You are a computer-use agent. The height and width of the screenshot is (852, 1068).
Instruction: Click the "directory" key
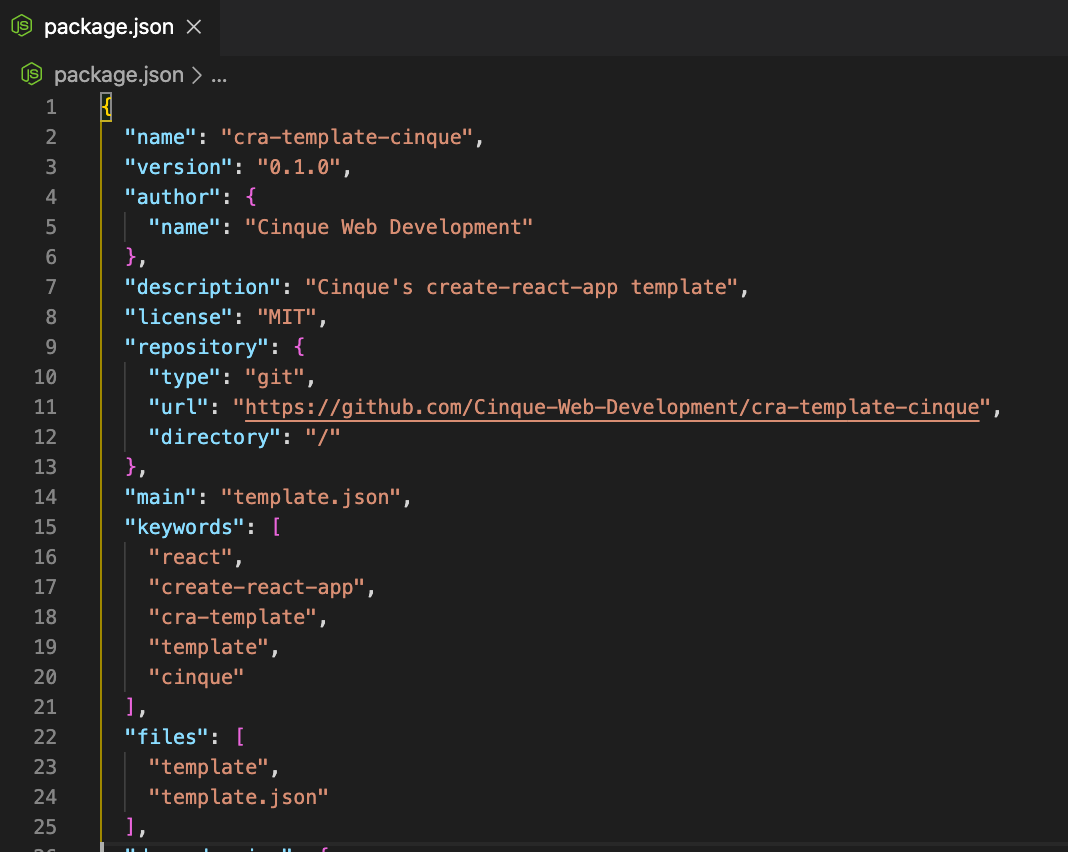pyautogui.click(x=215, y=437)
